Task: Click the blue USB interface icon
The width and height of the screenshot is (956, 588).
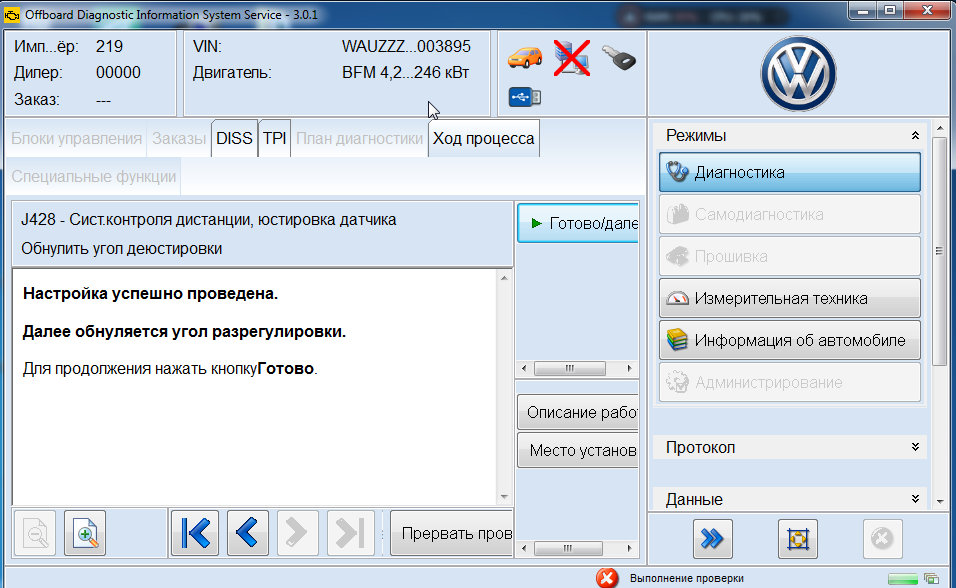Action: [x=525, y=97]
